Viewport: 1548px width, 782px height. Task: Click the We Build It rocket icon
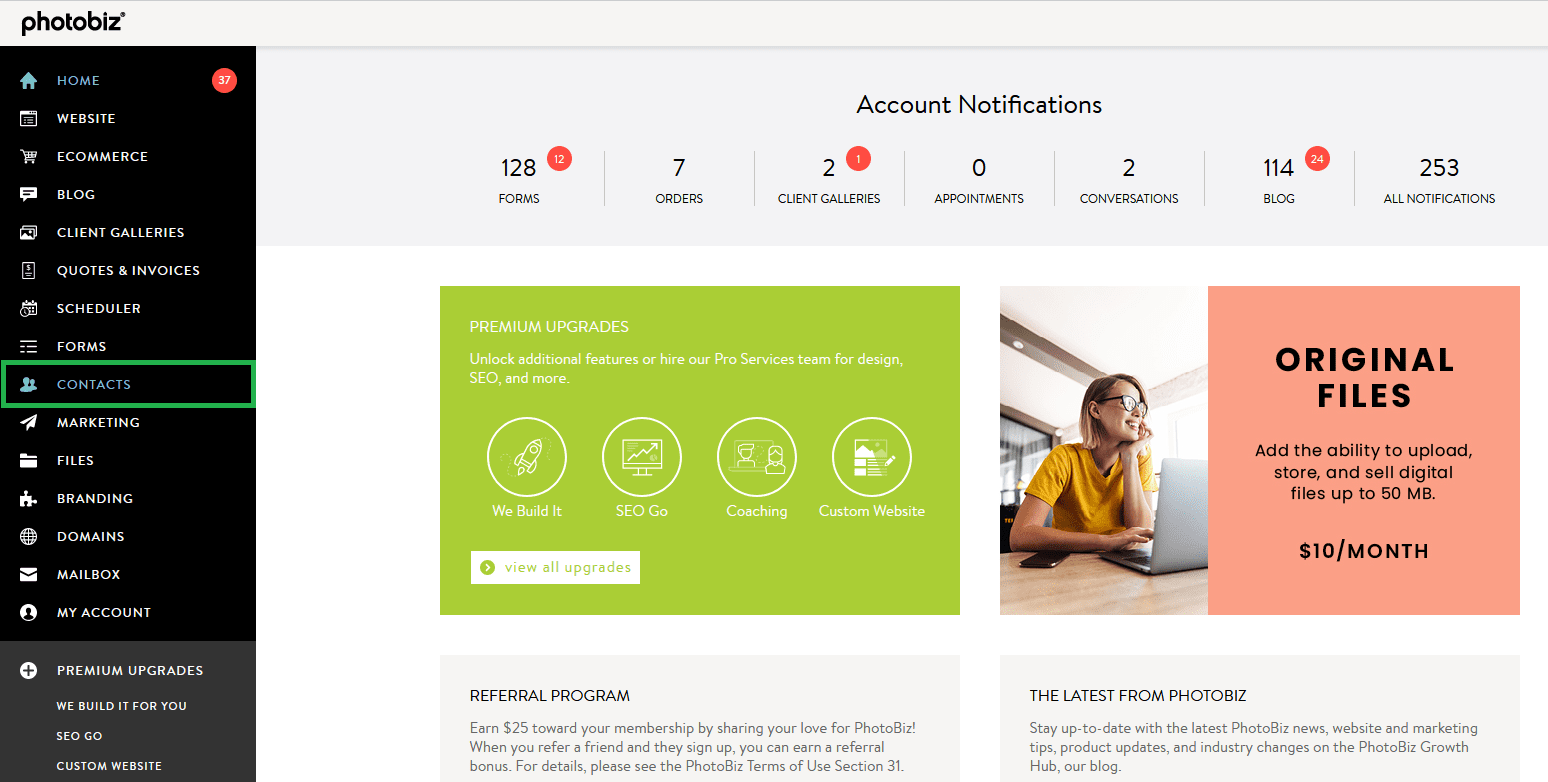(x=527, y=458)
